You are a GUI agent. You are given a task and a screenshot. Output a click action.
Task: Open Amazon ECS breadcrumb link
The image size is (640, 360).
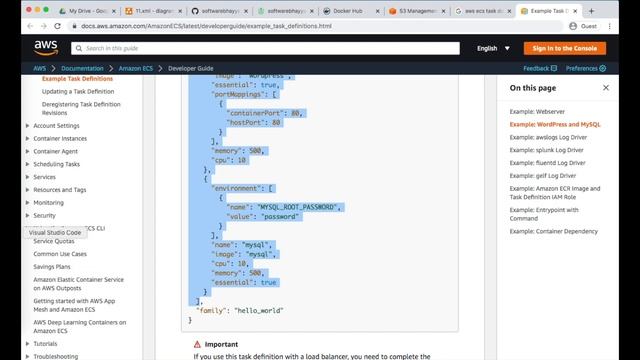click(136, 68)
